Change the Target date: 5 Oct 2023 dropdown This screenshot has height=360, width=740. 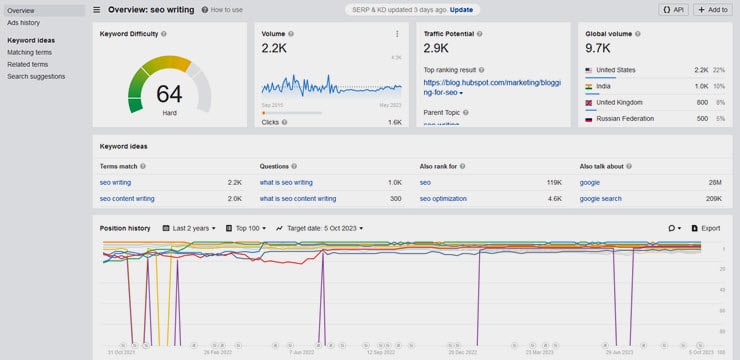click(x=320, y=228)
